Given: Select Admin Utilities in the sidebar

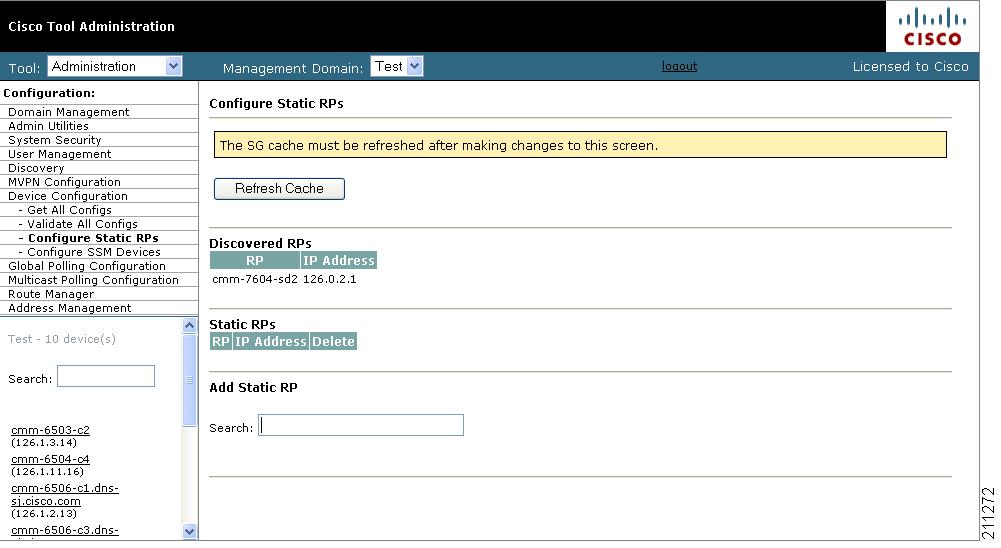Looking at the screenshot, I should 48,126.
